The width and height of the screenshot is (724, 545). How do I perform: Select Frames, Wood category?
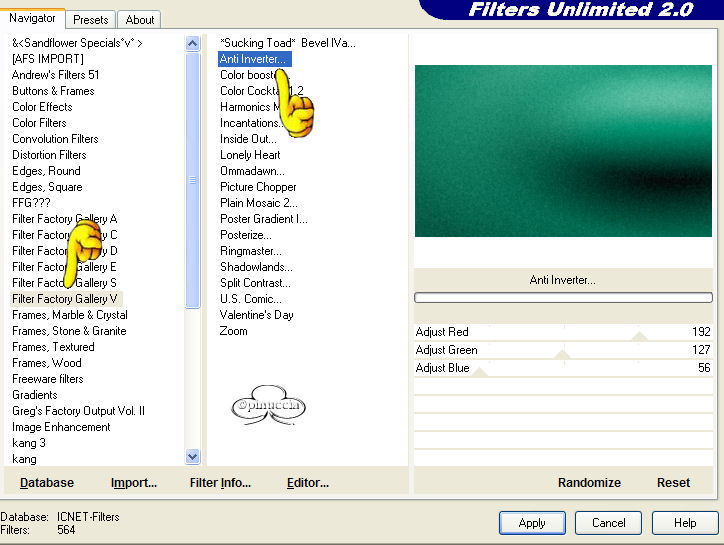pyautogui.click(x=47, y=363)
